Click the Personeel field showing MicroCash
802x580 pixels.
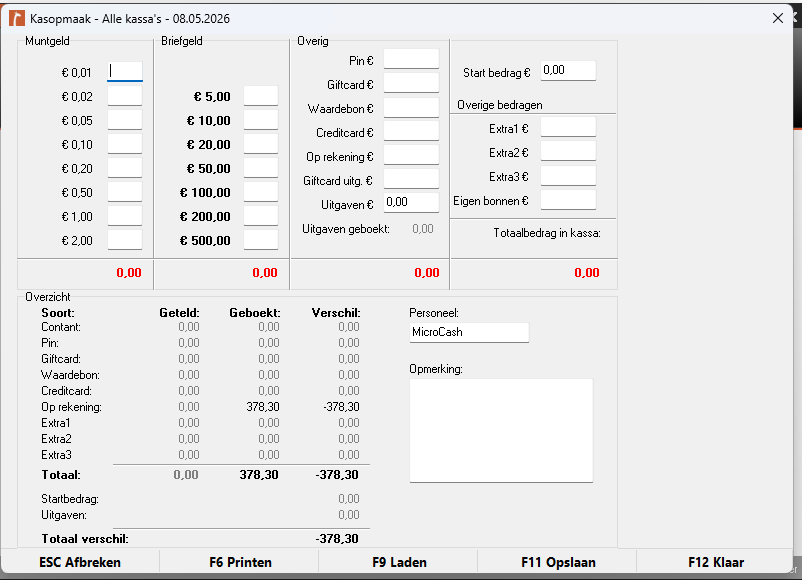[x=469, y=332]
